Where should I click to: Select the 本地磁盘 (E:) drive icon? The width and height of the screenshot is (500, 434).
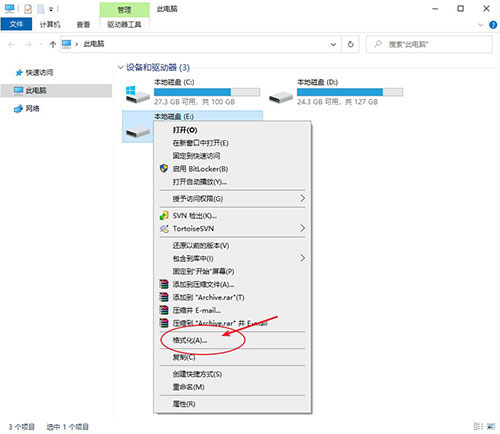coord(137,132)
